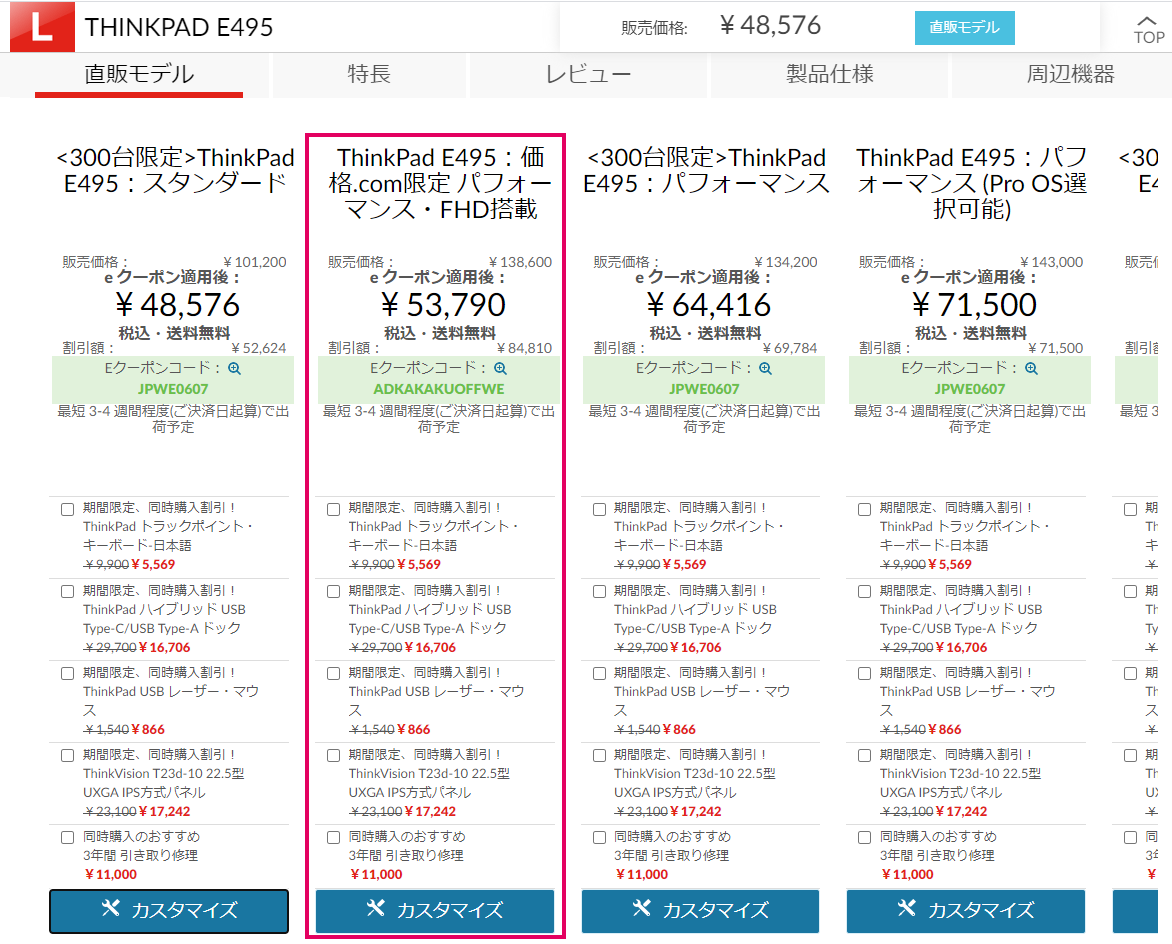Go to the レビュー tab
This screenshot has height=944, width=1172.
coord(588,75)
